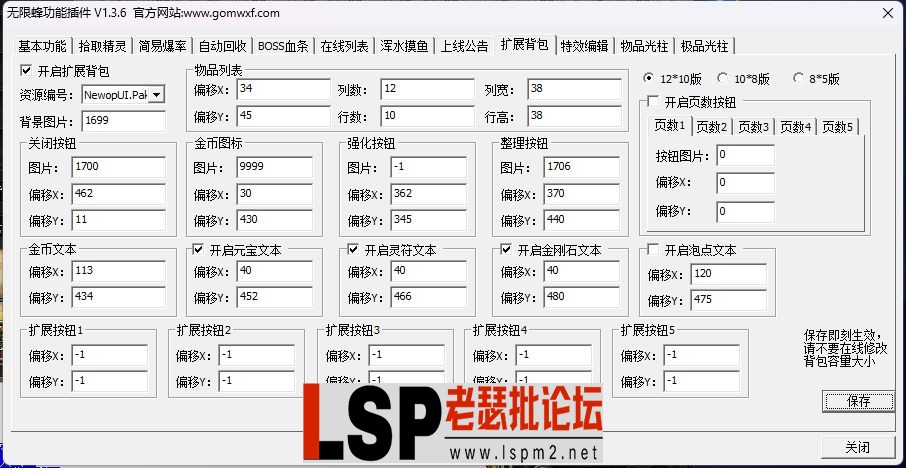906x468 pixels.
Task: Edit the 整理按钮 偏移X field 370
Action: 582,194
